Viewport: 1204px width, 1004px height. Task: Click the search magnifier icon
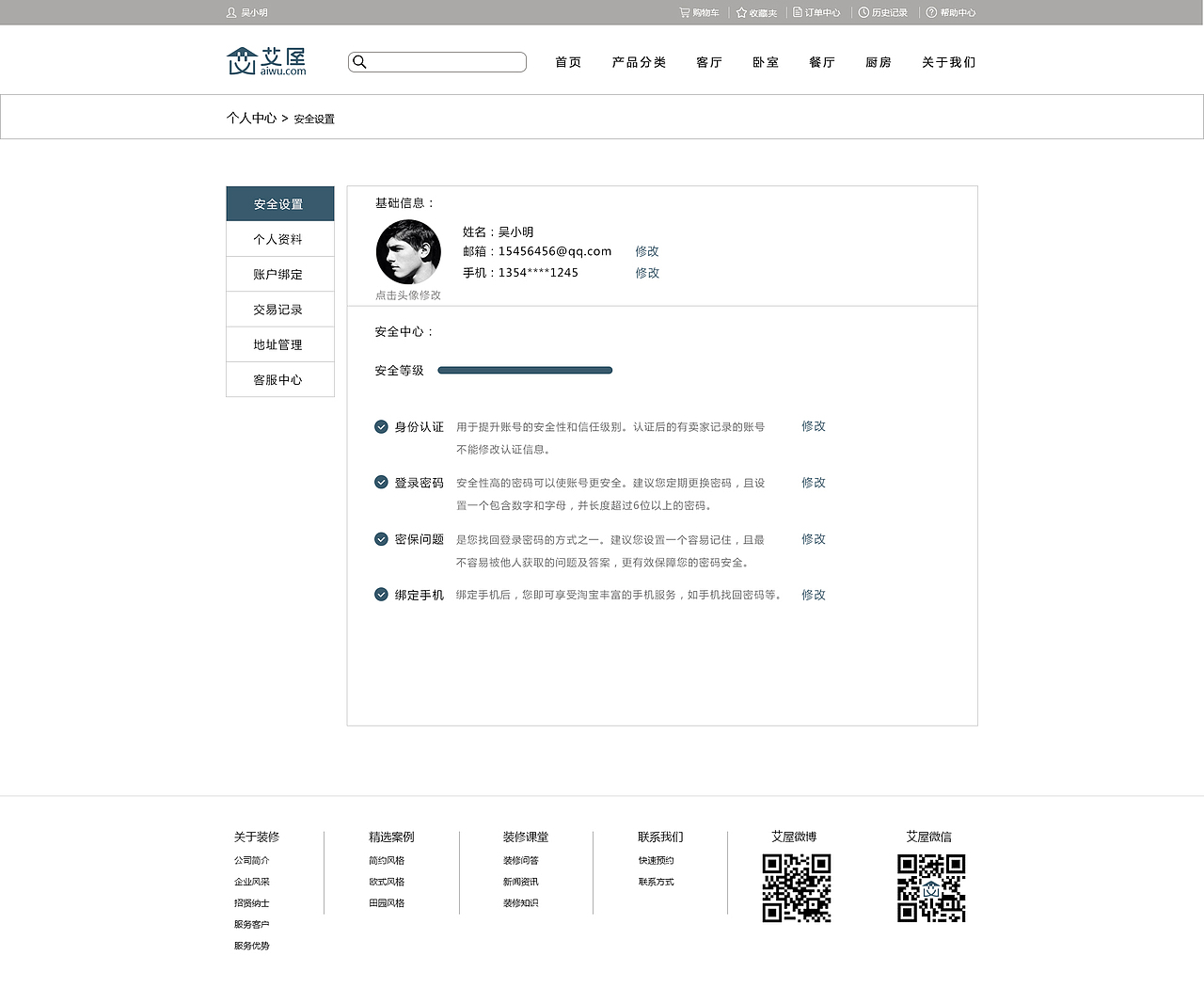360,62
